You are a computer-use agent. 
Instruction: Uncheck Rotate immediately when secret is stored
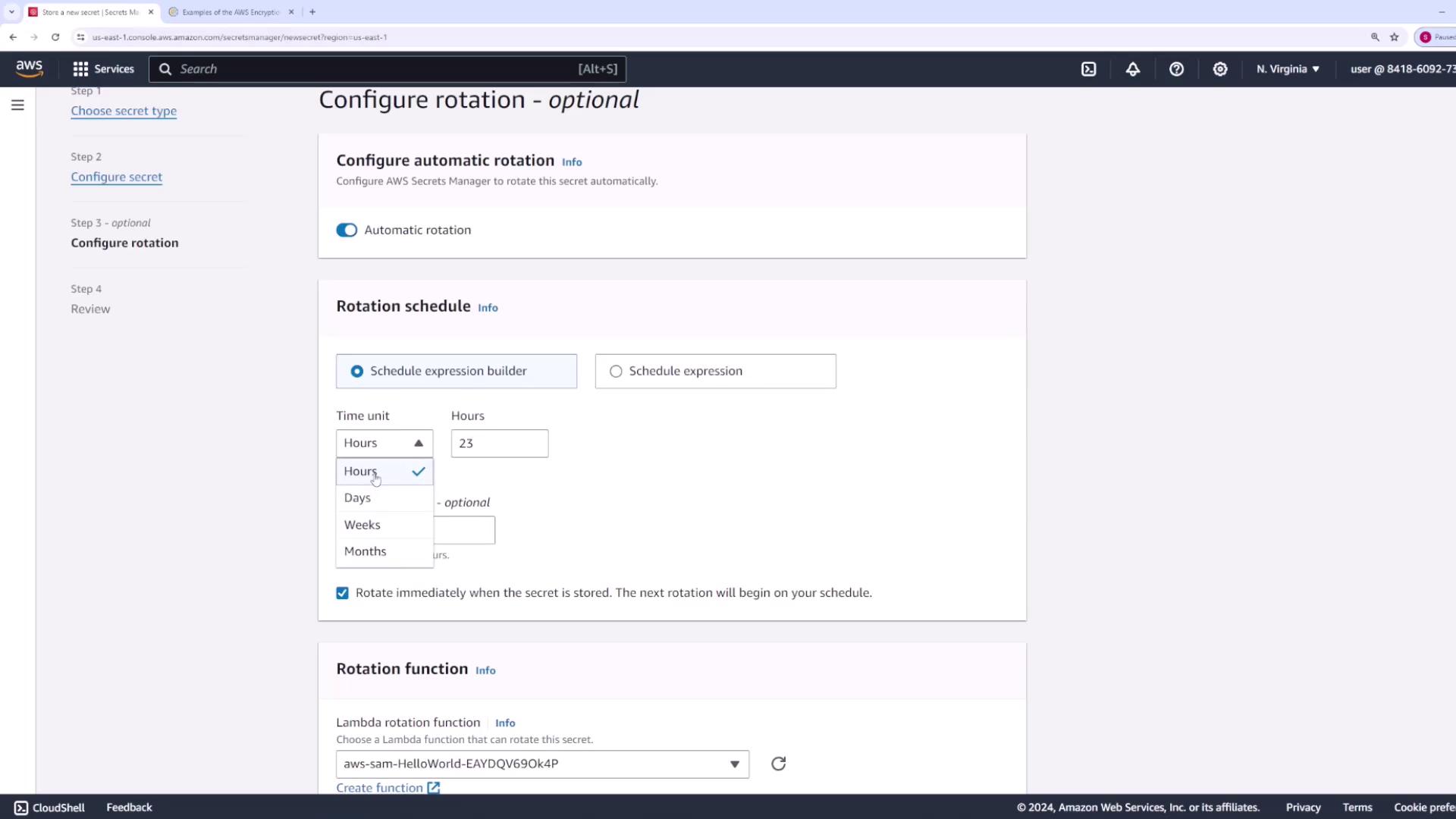click(343, 593)
